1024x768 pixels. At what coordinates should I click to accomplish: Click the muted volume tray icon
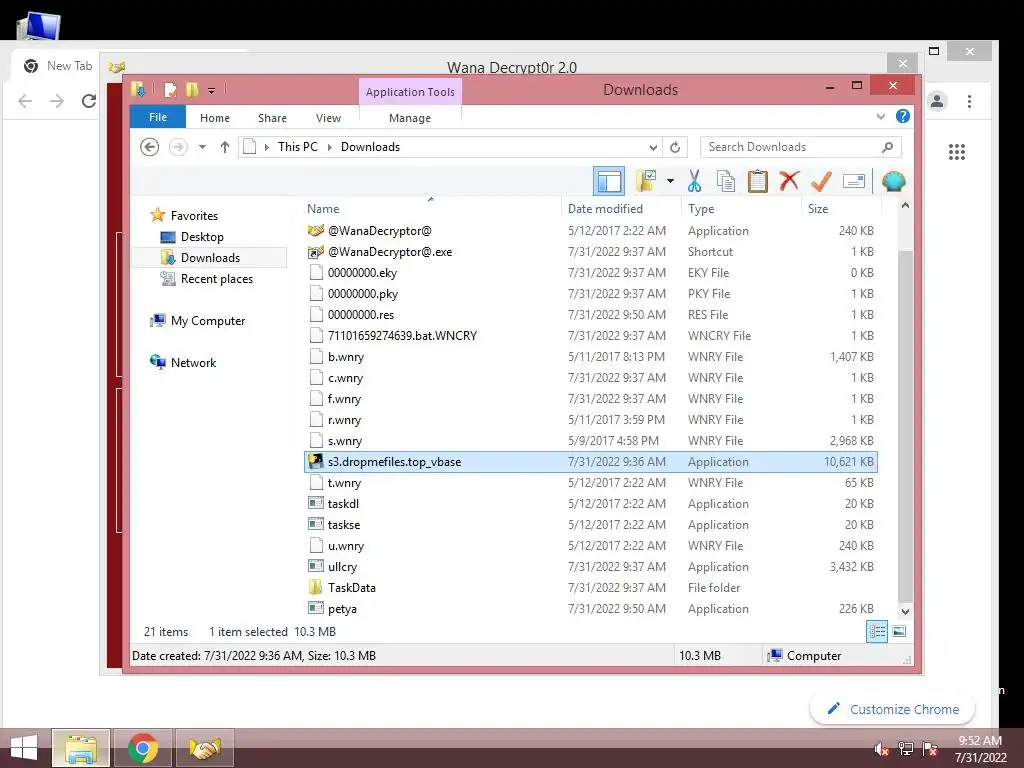coord(881,749)
